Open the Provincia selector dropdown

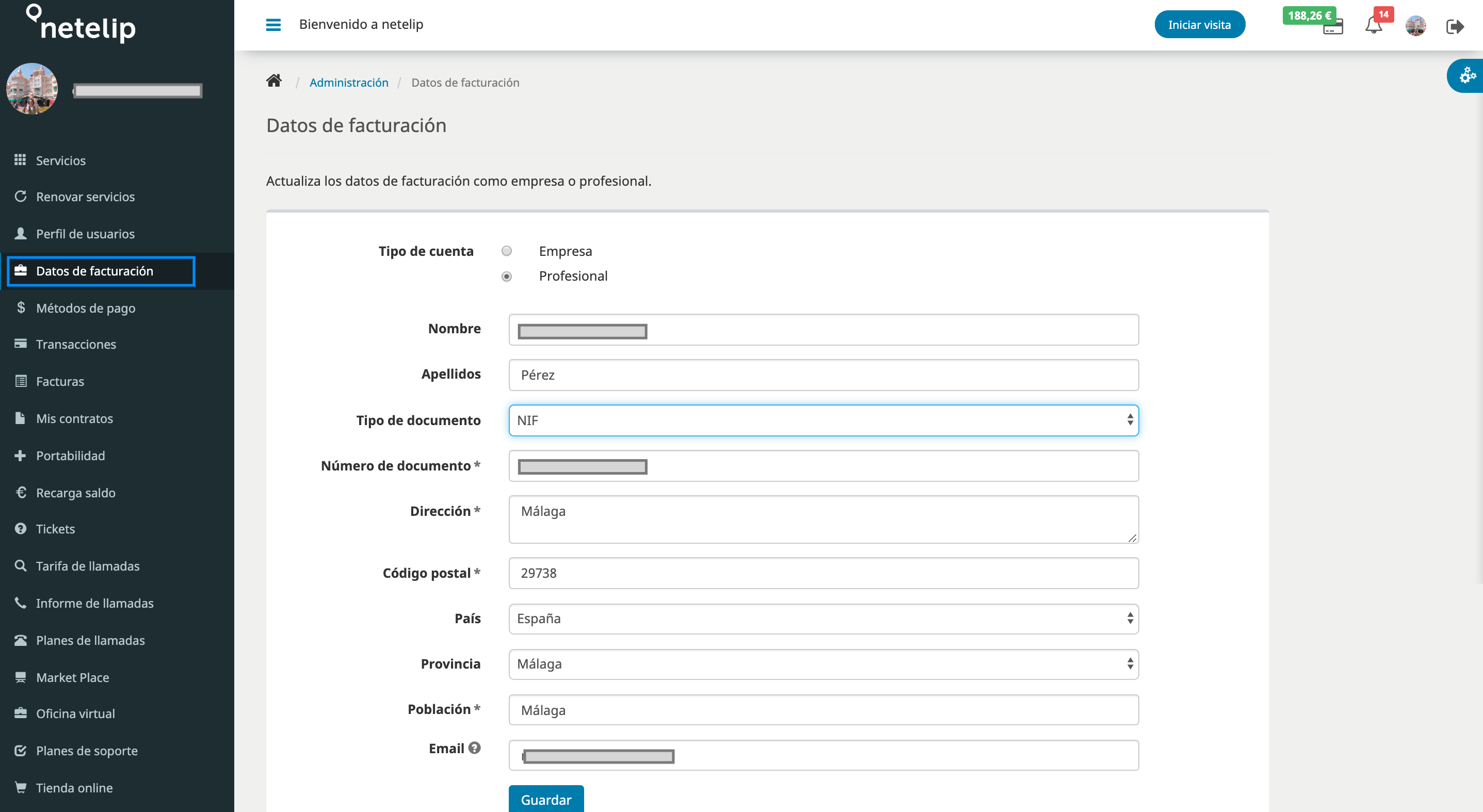(823, 663)
